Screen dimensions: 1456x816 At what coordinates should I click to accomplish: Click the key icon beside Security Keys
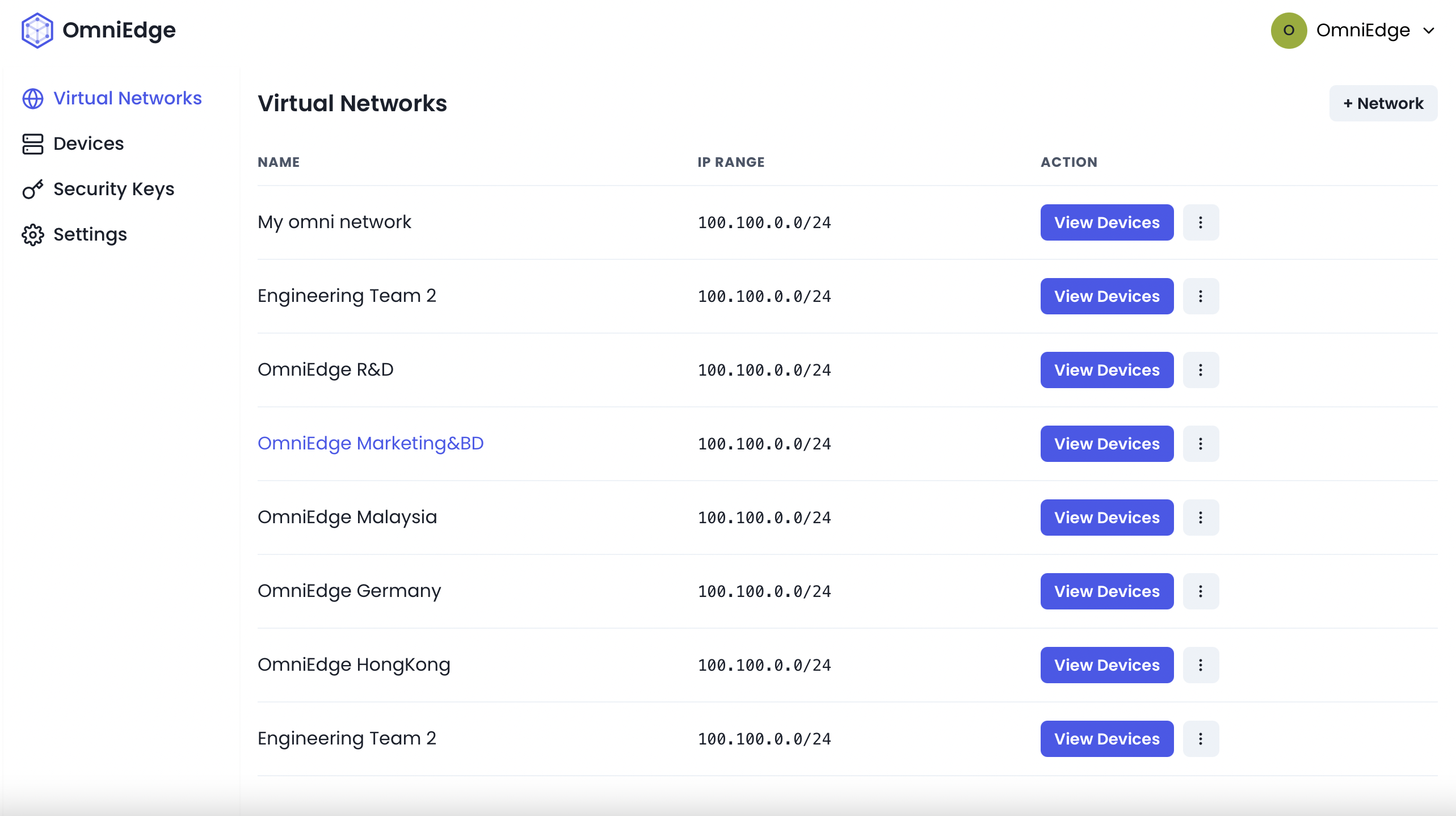click(32, 189)
